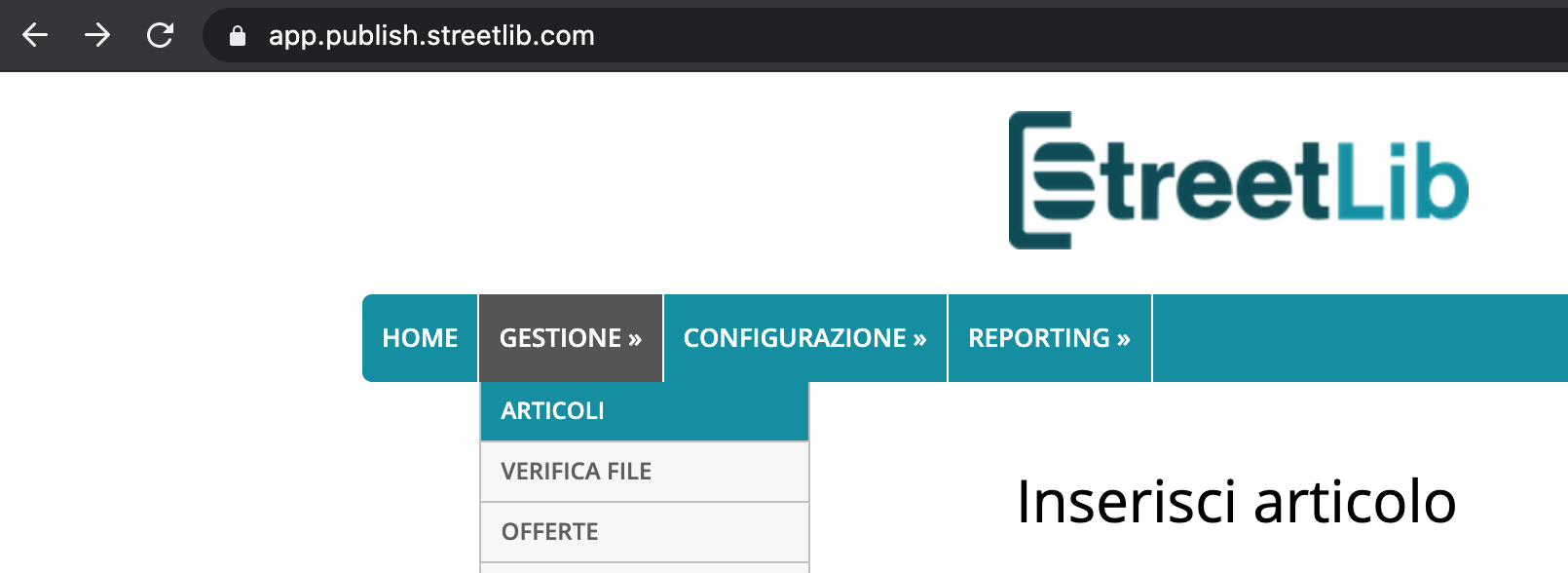
Task: Open the HOME menu item
Action: tap(420, 338)
